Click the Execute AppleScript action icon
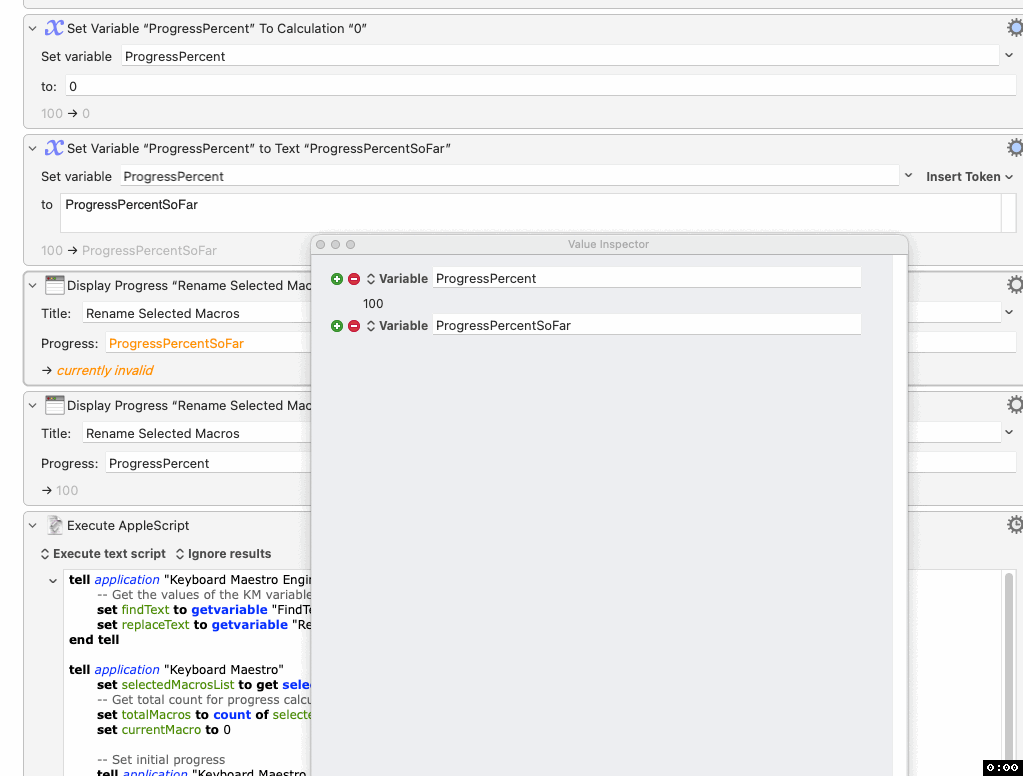 55,525
